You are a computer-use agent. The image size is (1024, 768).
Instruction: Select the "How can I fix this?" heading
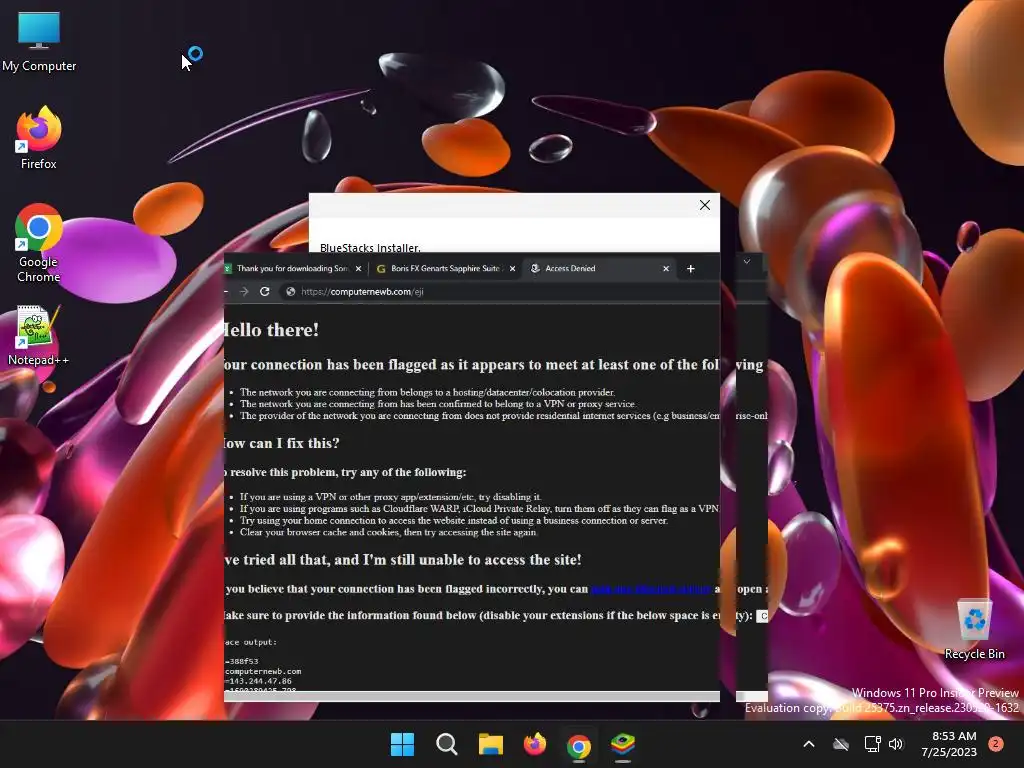tap(281, 443)
